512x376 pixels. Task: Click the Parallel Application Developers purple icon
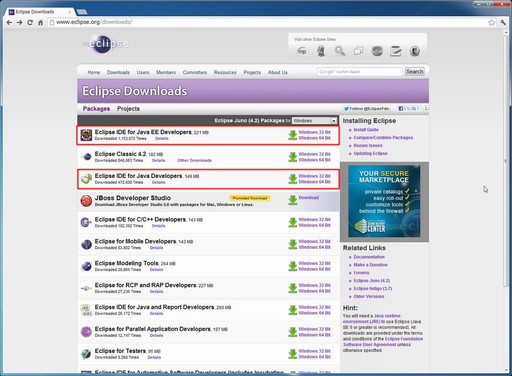[86, 332]
